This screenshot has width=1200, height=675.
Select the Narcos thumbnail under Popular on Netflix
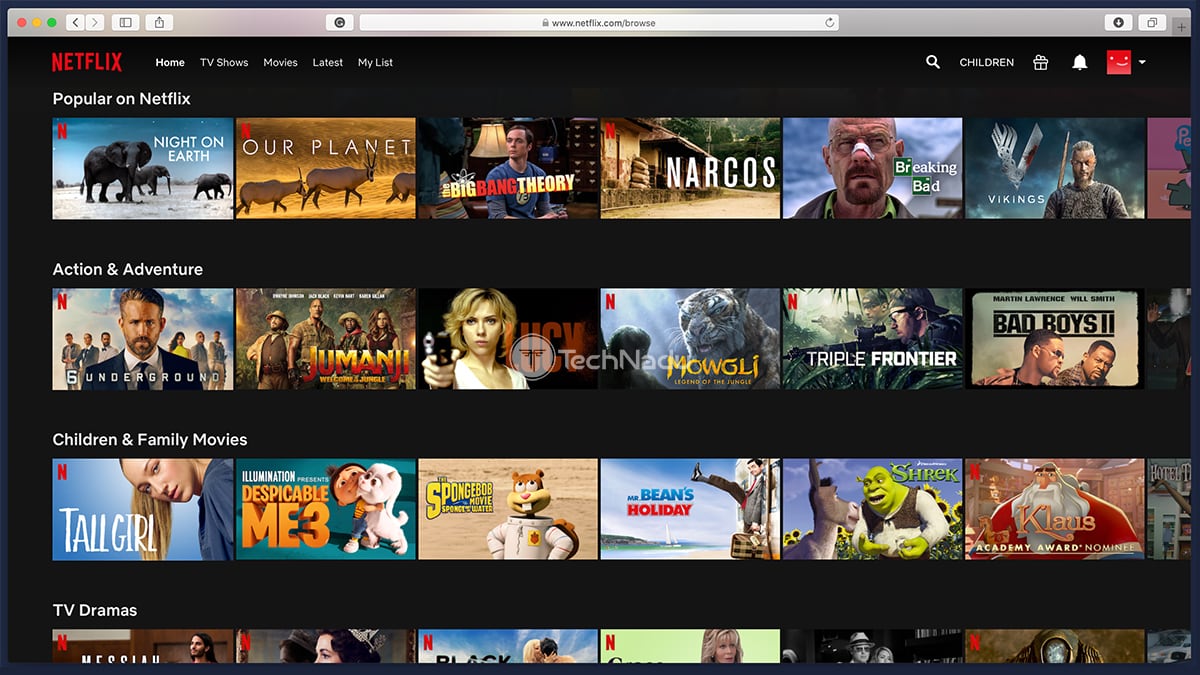690,167
